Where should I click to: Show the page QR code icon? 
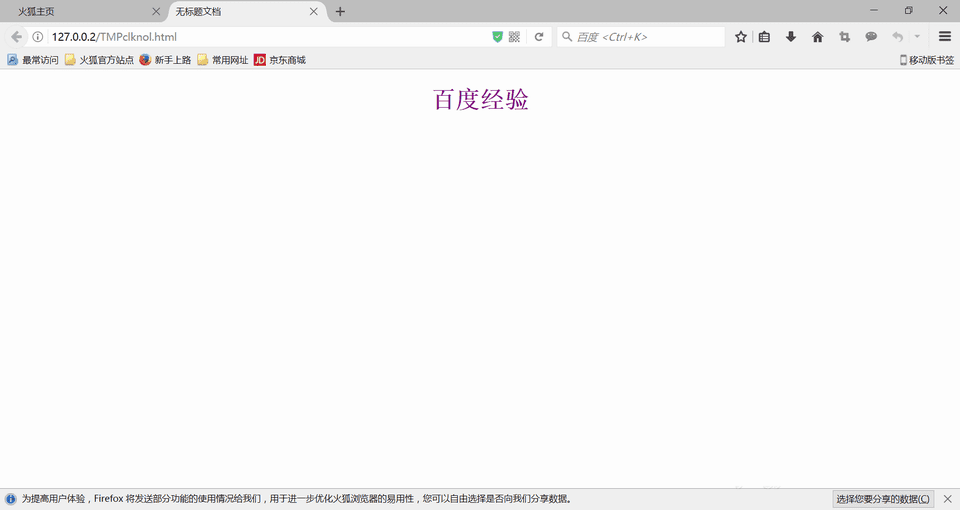pos(514,37)
